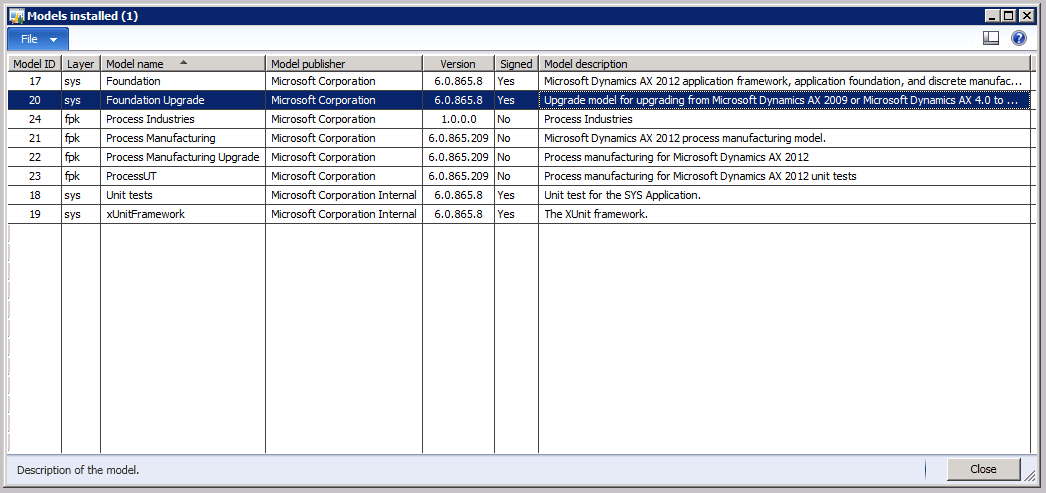Click the sort arrow in Model name header

pyautogui.click(x=183, y=62)
